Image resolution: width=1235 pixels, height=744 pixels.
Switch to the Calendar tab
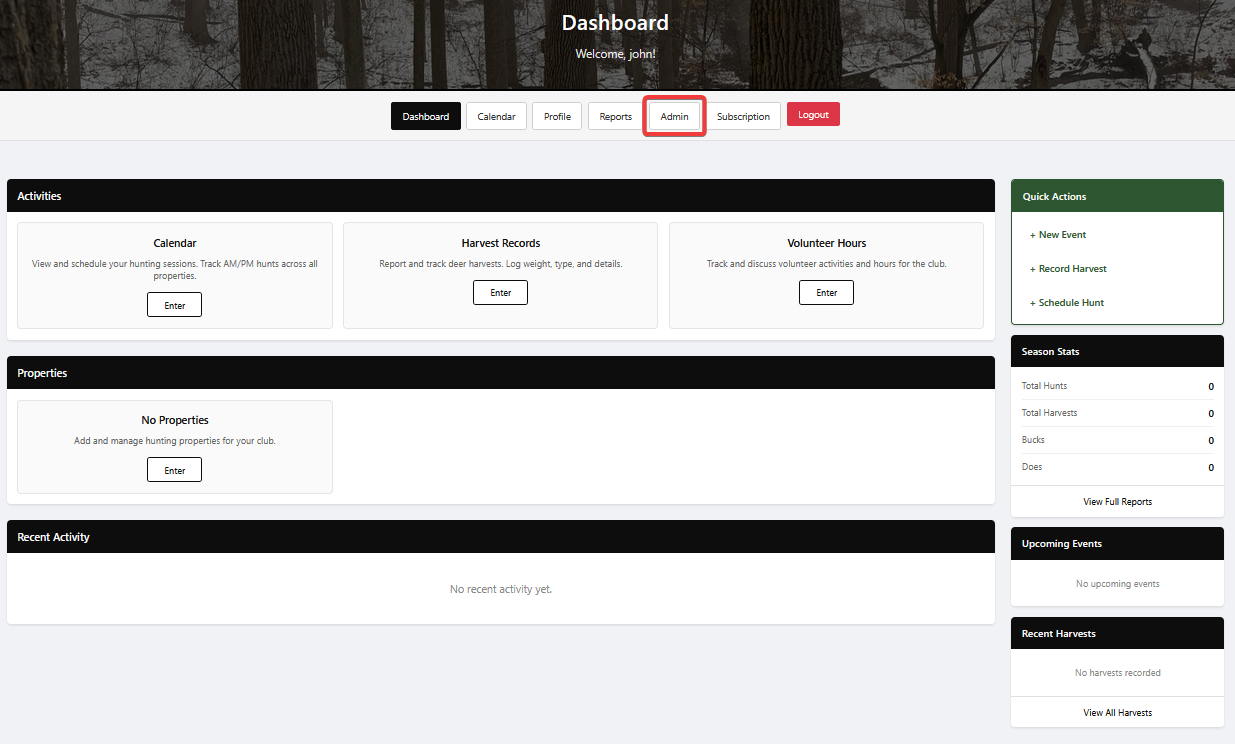(496, 115)
